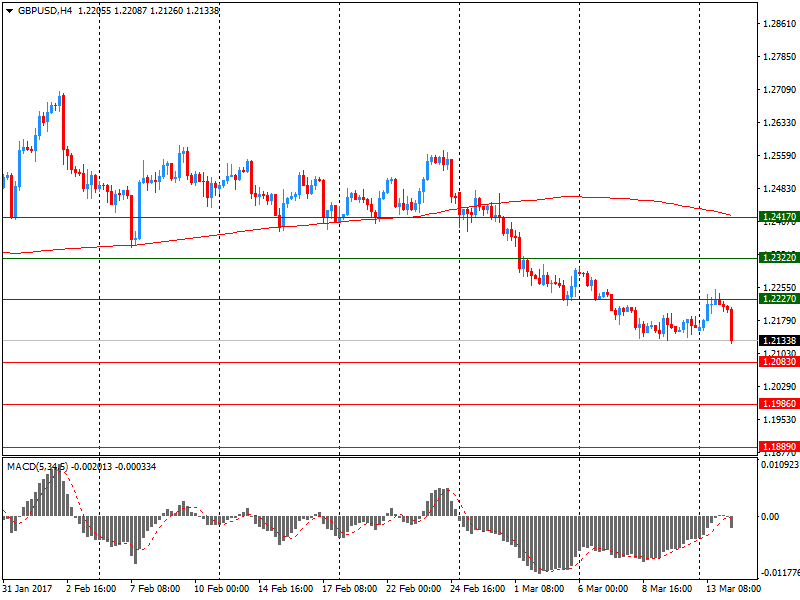Click the 13 Mar 08:00 time label
This screenshot has height=600, width=800.
point(734,589)
